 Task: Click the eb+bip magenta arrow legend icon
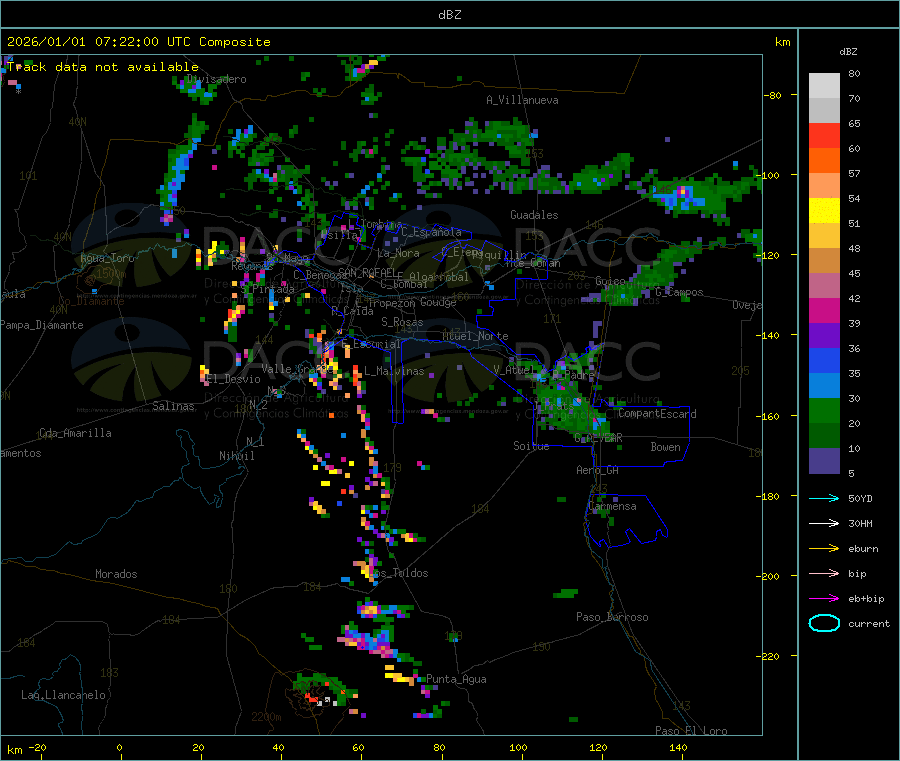824,598
